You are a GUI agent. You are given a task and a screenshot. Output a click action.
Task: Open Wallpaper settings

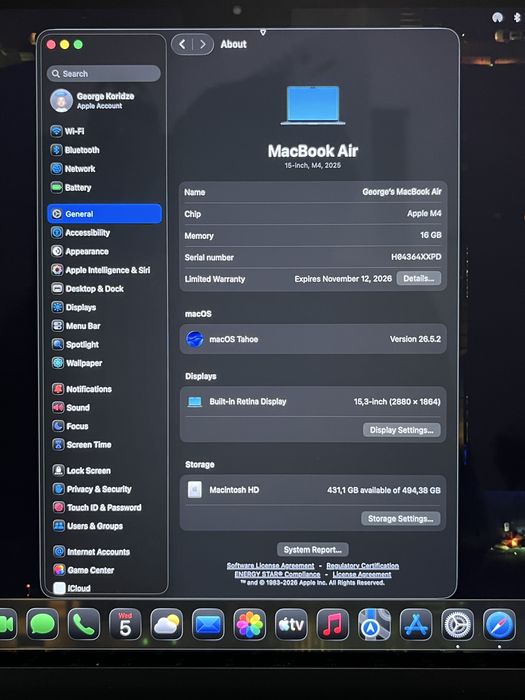click(77, 363)
